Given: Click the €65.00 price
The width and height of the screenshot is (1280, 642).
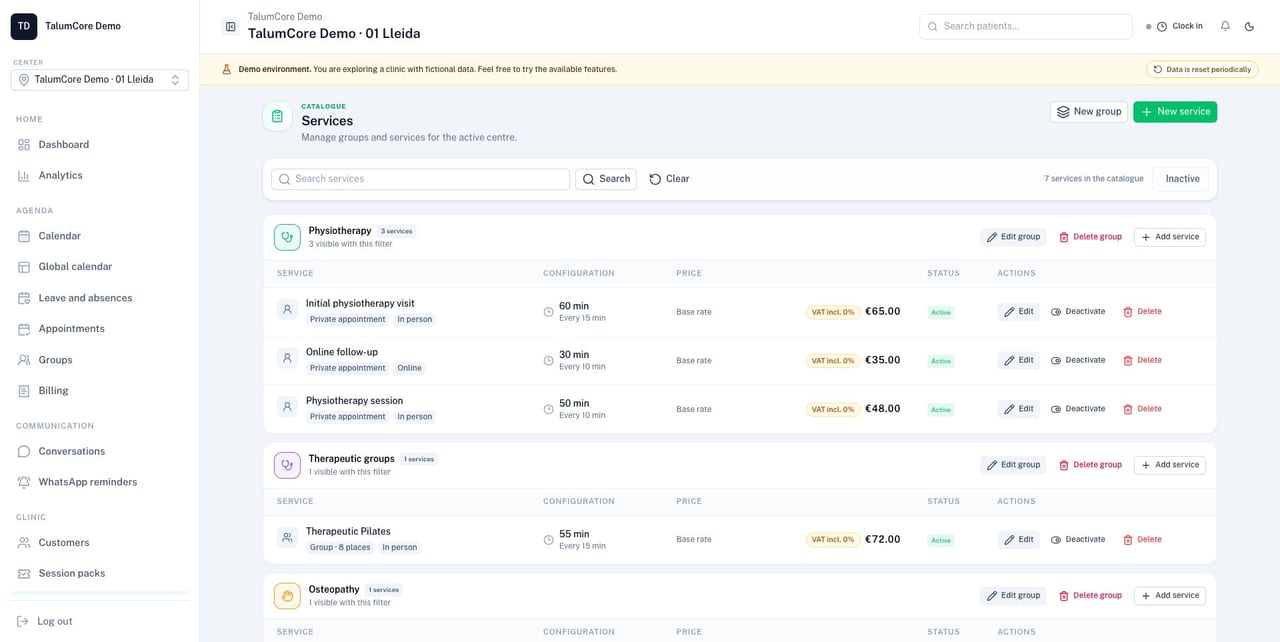Looking at the screenshot, I should pyautogui.click(x=883, y=312).
